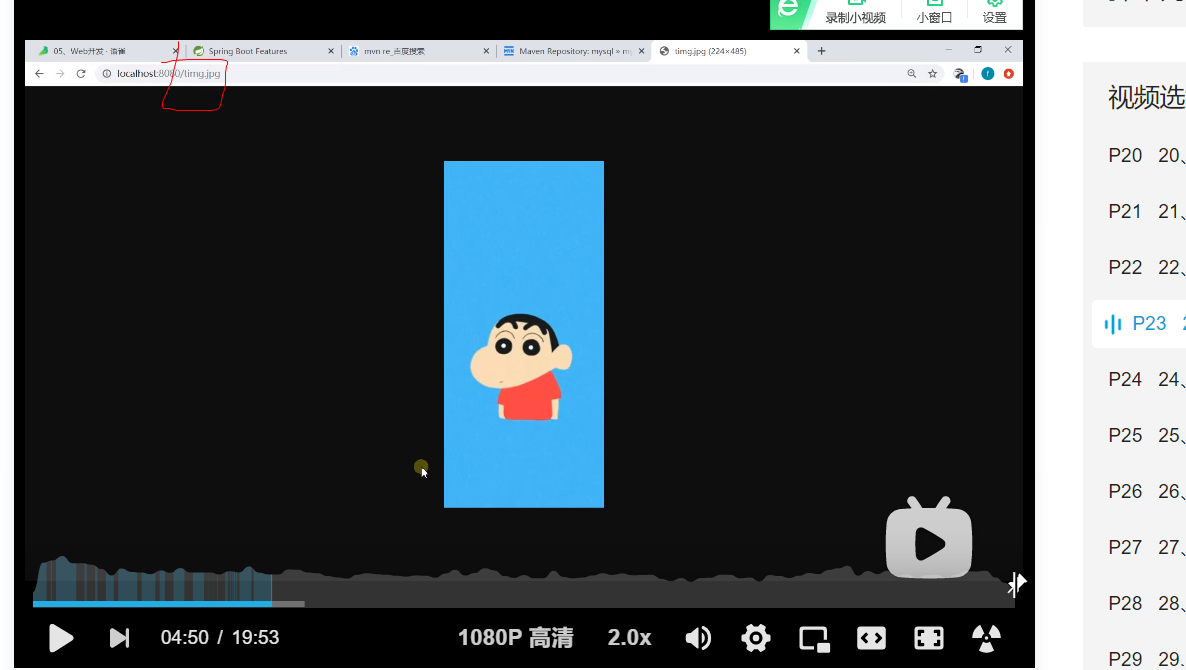Open the teal profile avatar
This screenshot has height=670, width=1186.
(x=988, y=73)
